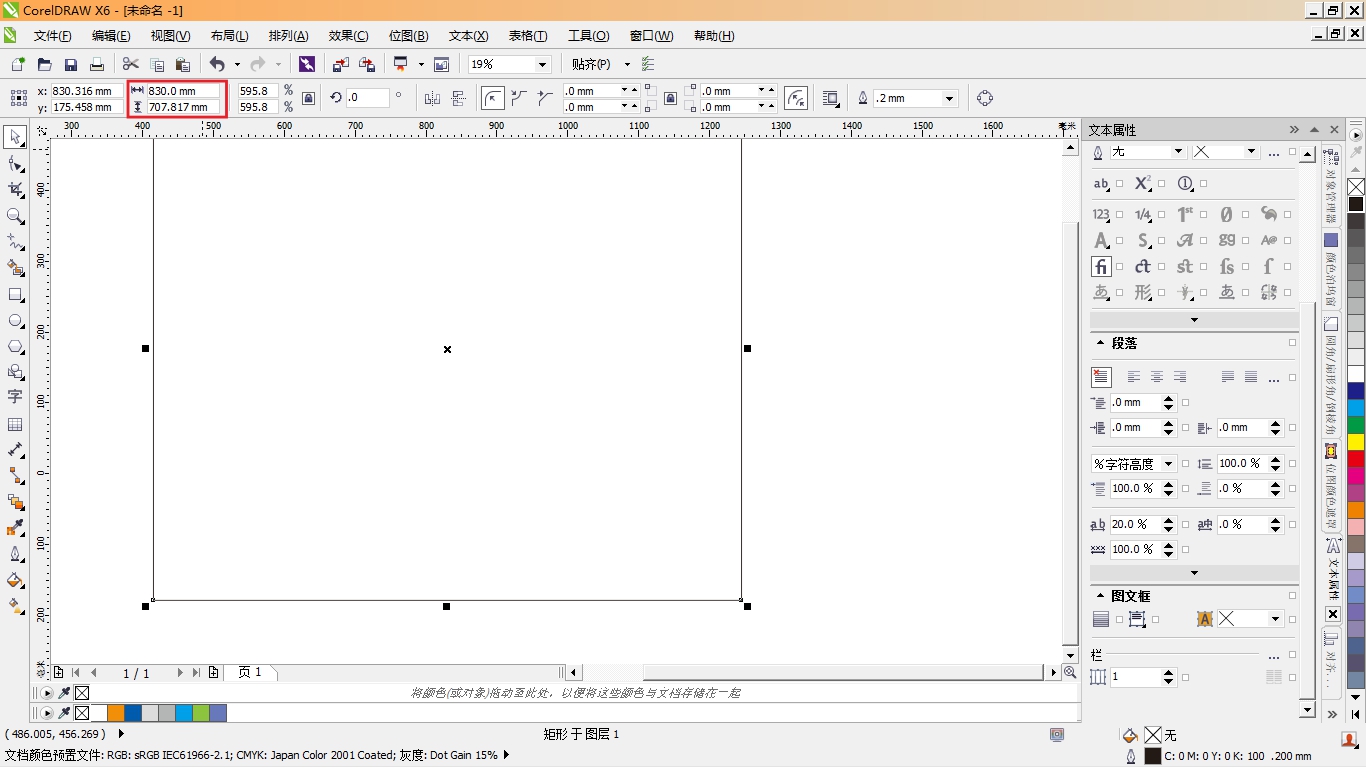Pick the yellow swatch in color palette
1366x768 pixels.
(1356, 441)
